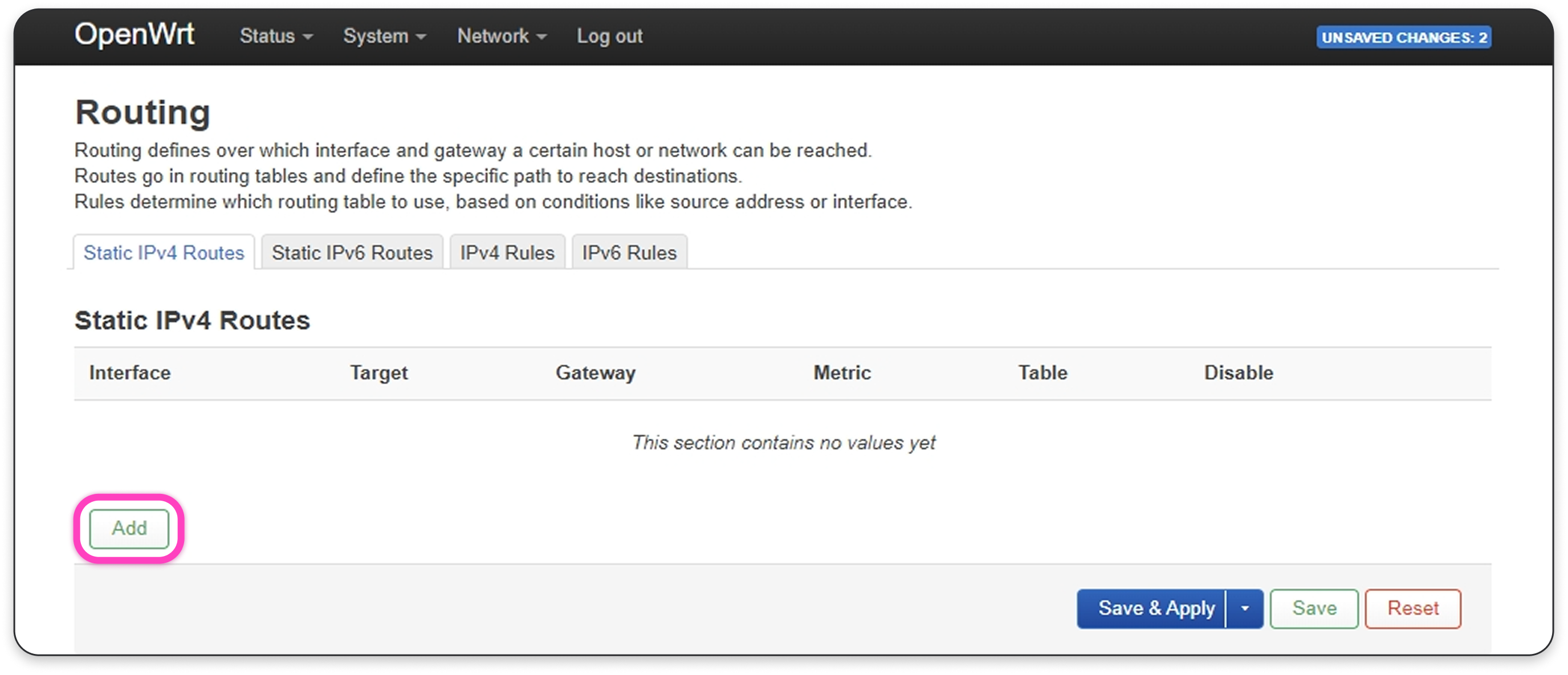Open the Status dropdown menu
The height and width of the screenshot is (675, 1568).
(276, 36)
